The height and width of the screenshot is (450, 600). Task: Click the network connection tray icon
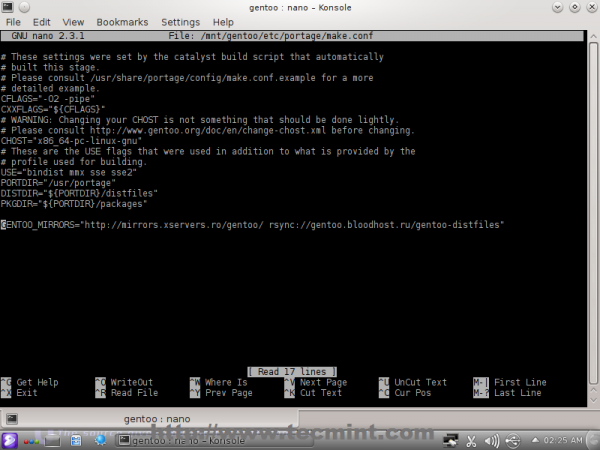tap(450, 441)
